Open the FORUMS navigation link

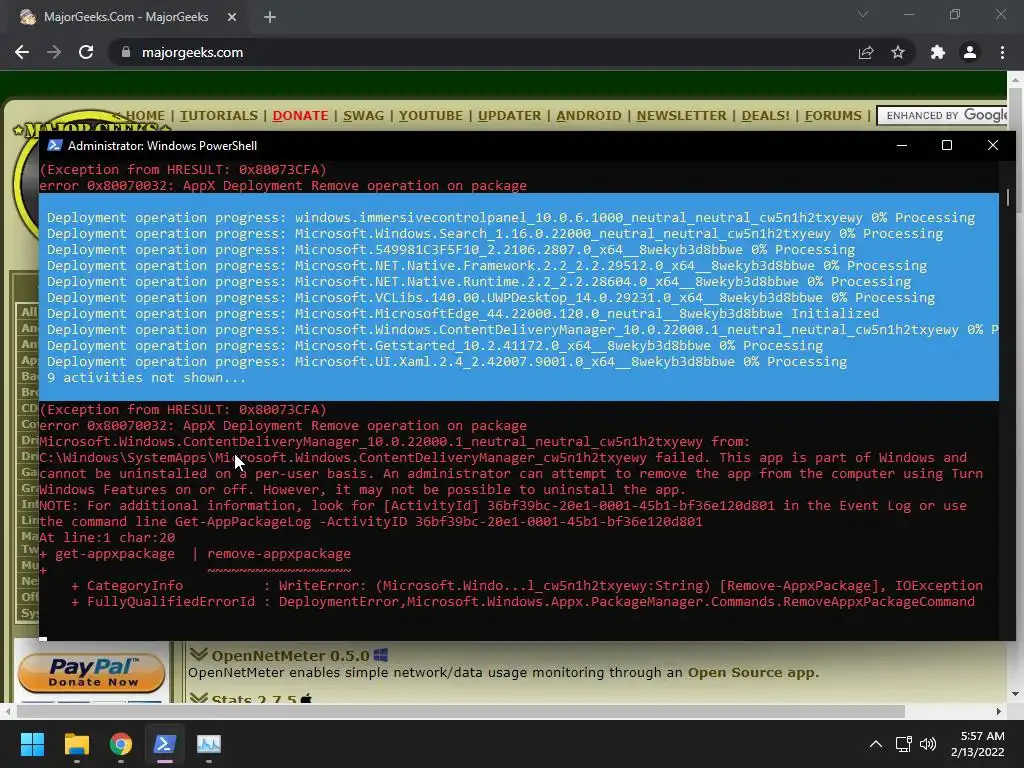tap(833, 116)
